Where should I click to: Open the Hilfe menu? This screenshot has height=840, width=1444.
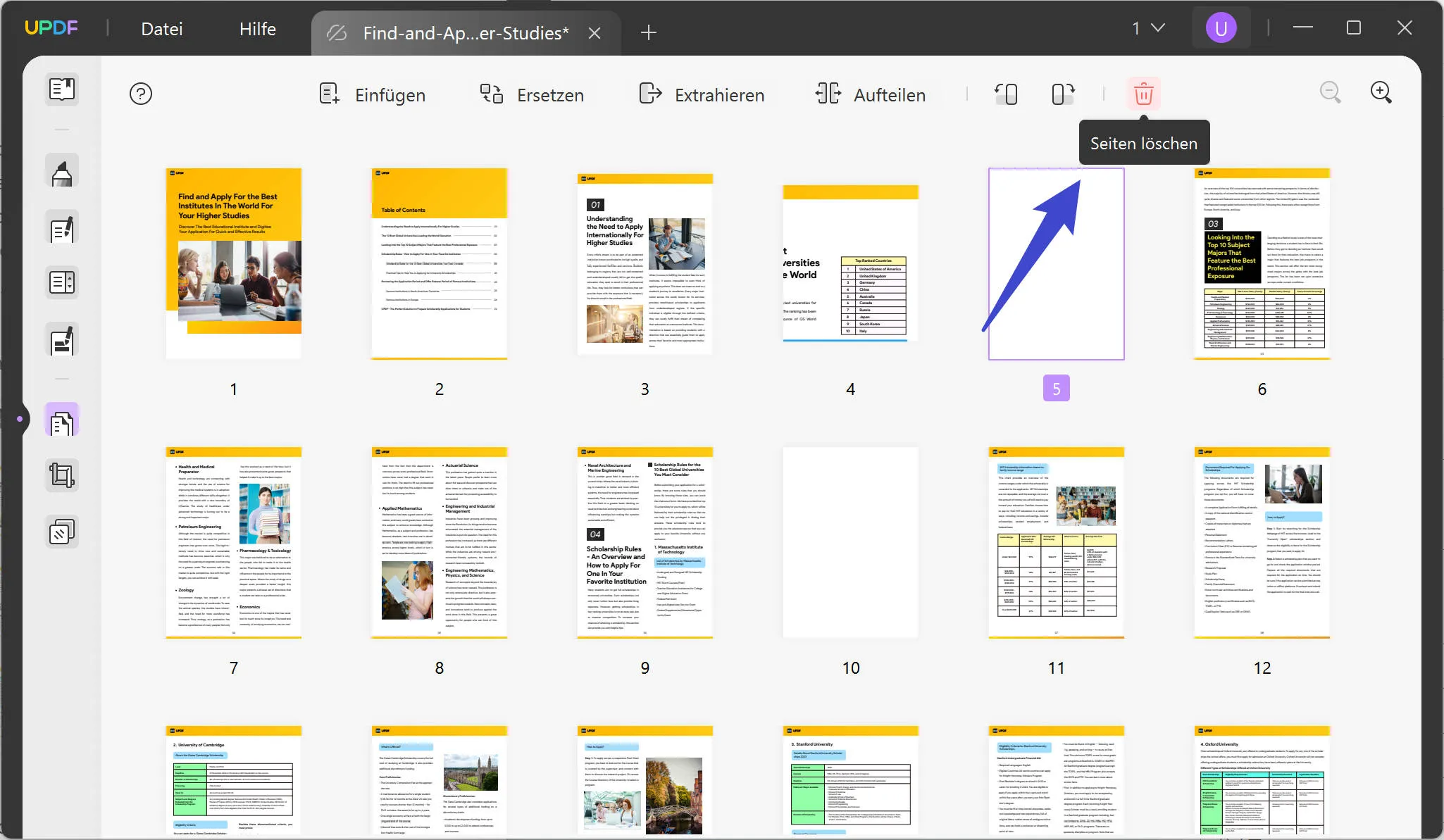(257, 28)
